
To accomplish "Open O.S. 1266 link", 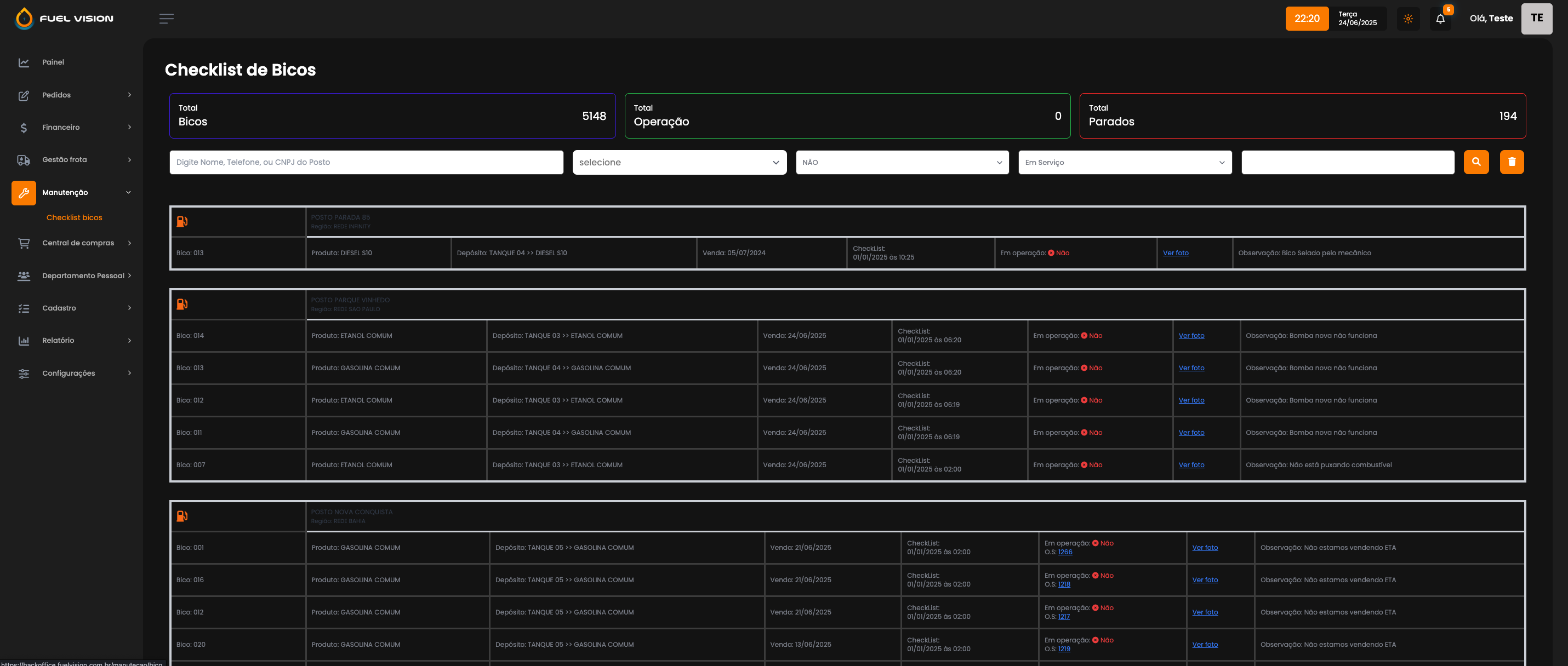I will [x=1065, y=552].
